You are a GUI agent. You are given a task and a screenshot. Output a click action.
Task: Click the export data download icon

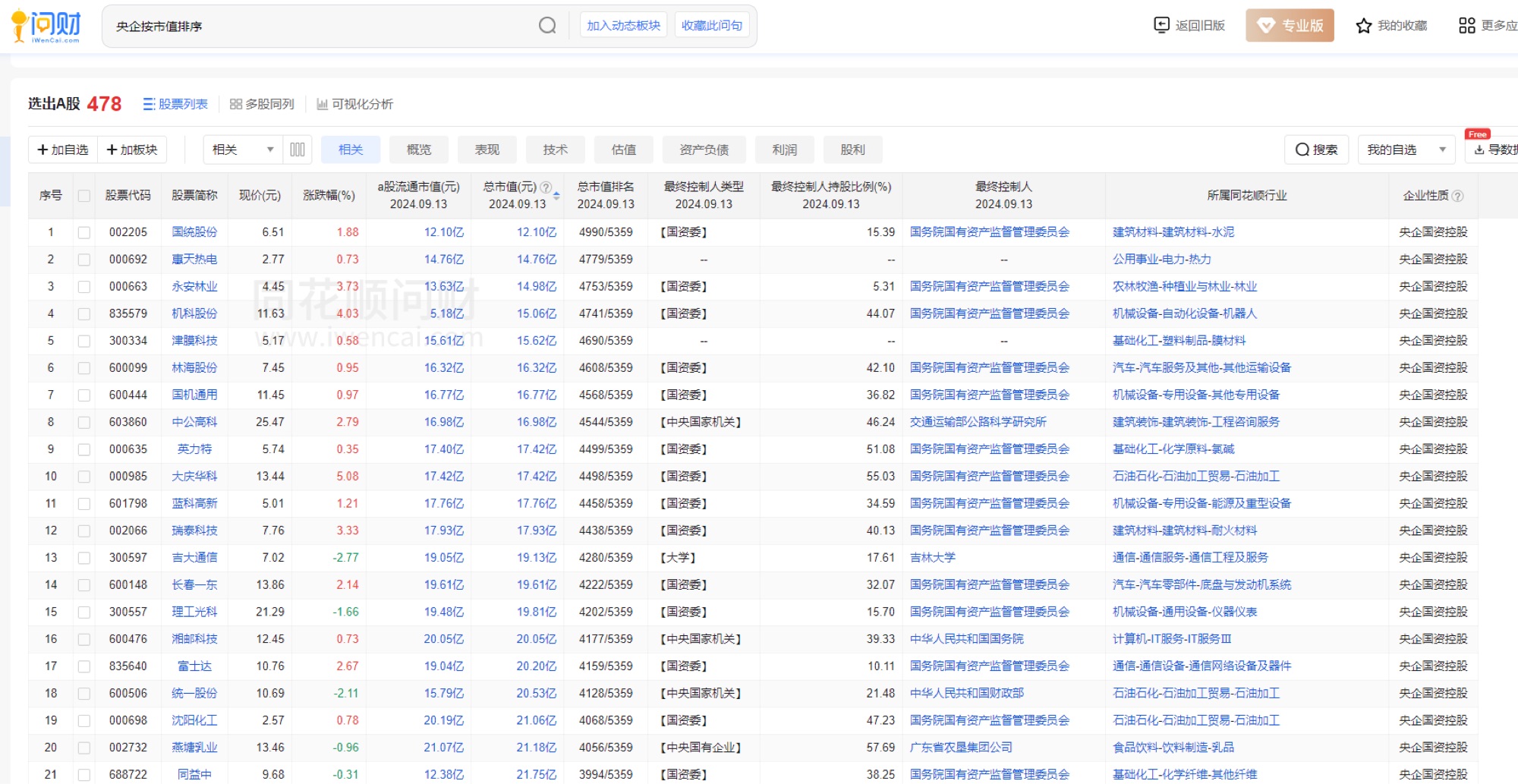point(1479,150)
